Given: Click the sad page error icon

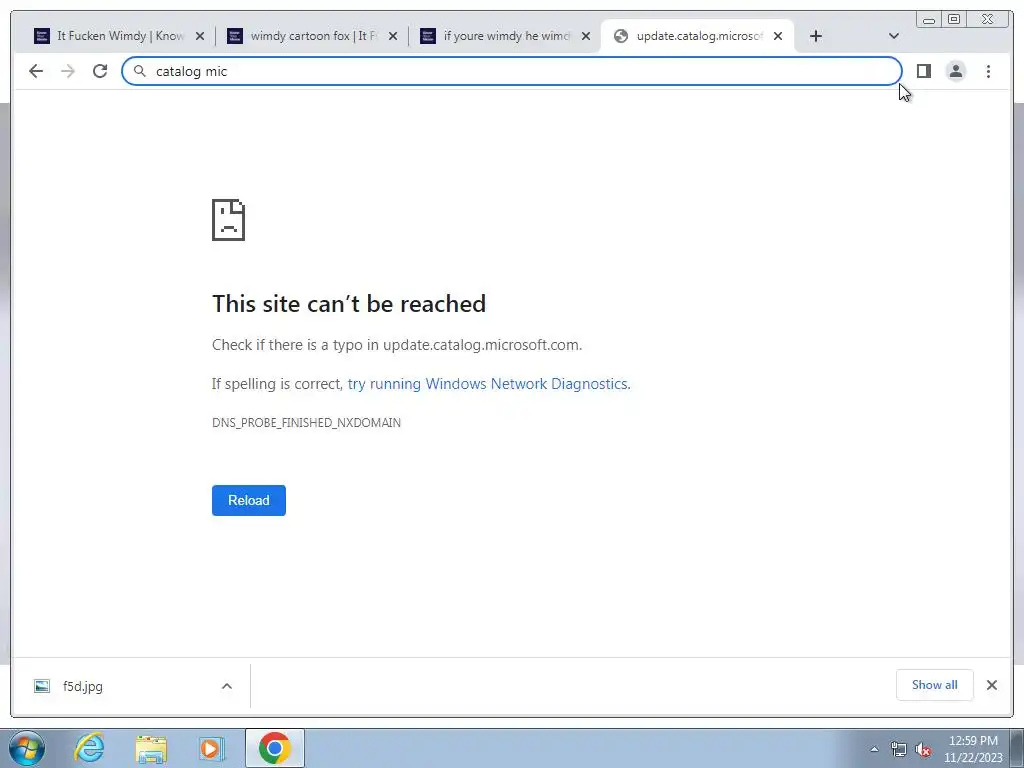Looking at the screenshot, I should click(229, 220).
